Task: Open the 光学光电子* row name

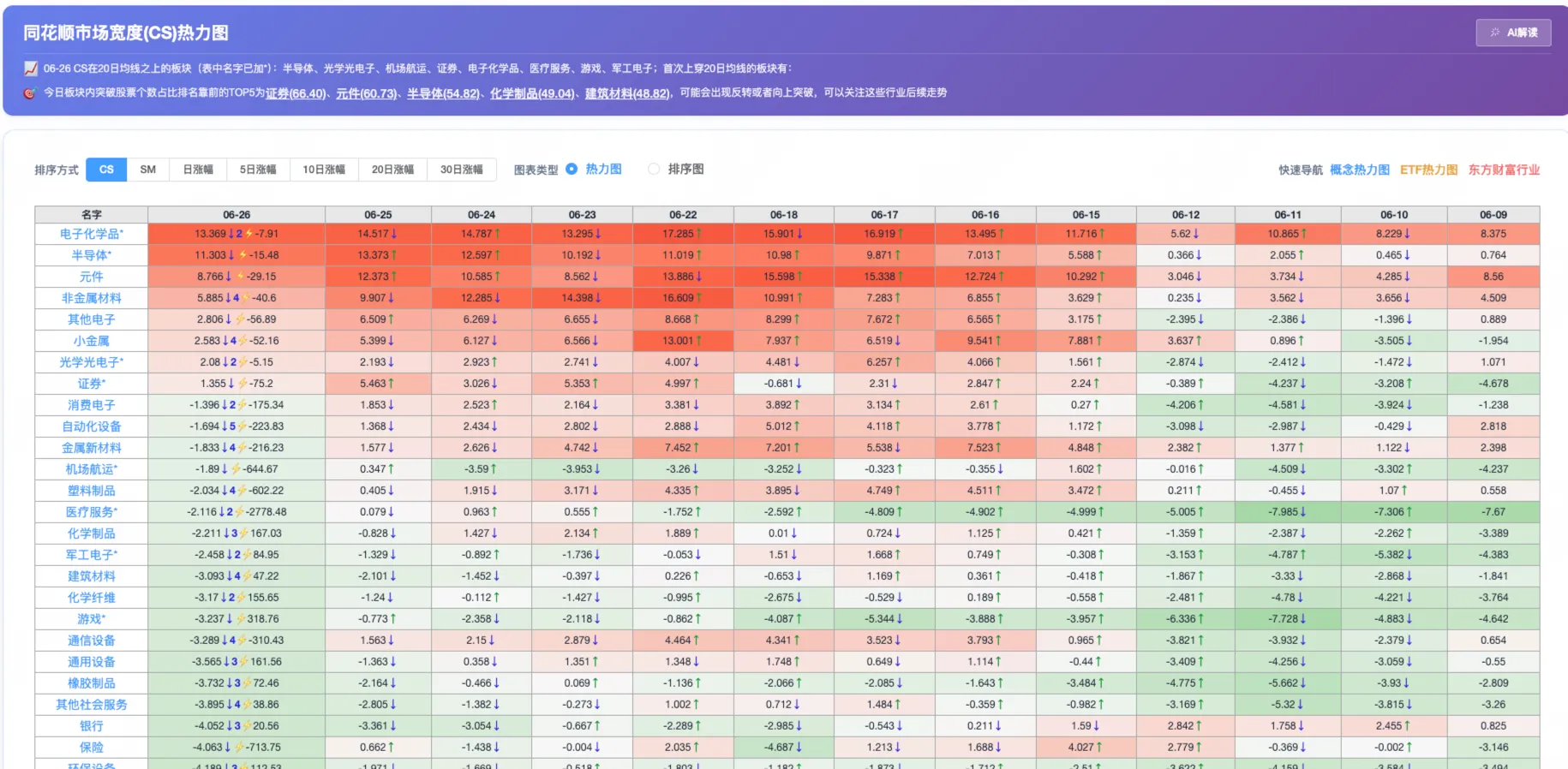Action: click(x=92, y=362)
